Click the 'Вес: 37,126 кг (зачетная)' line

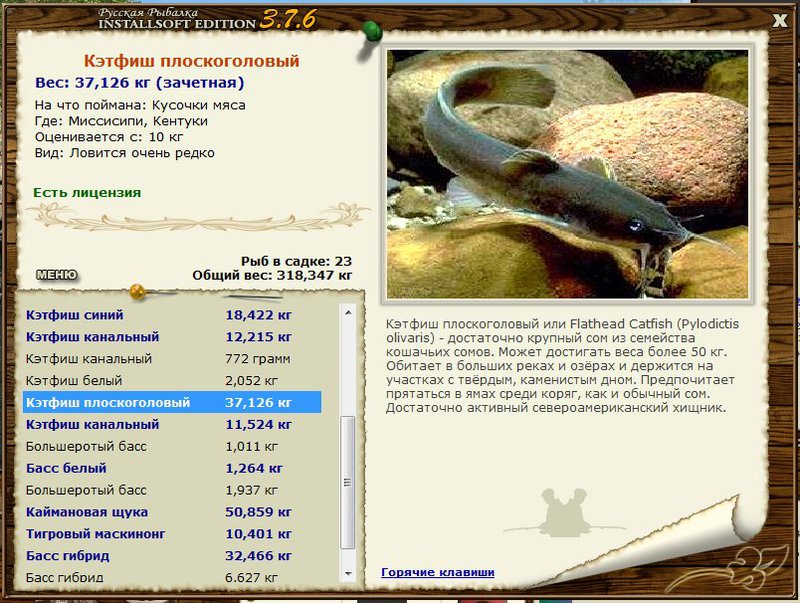(x=139, y=83)
